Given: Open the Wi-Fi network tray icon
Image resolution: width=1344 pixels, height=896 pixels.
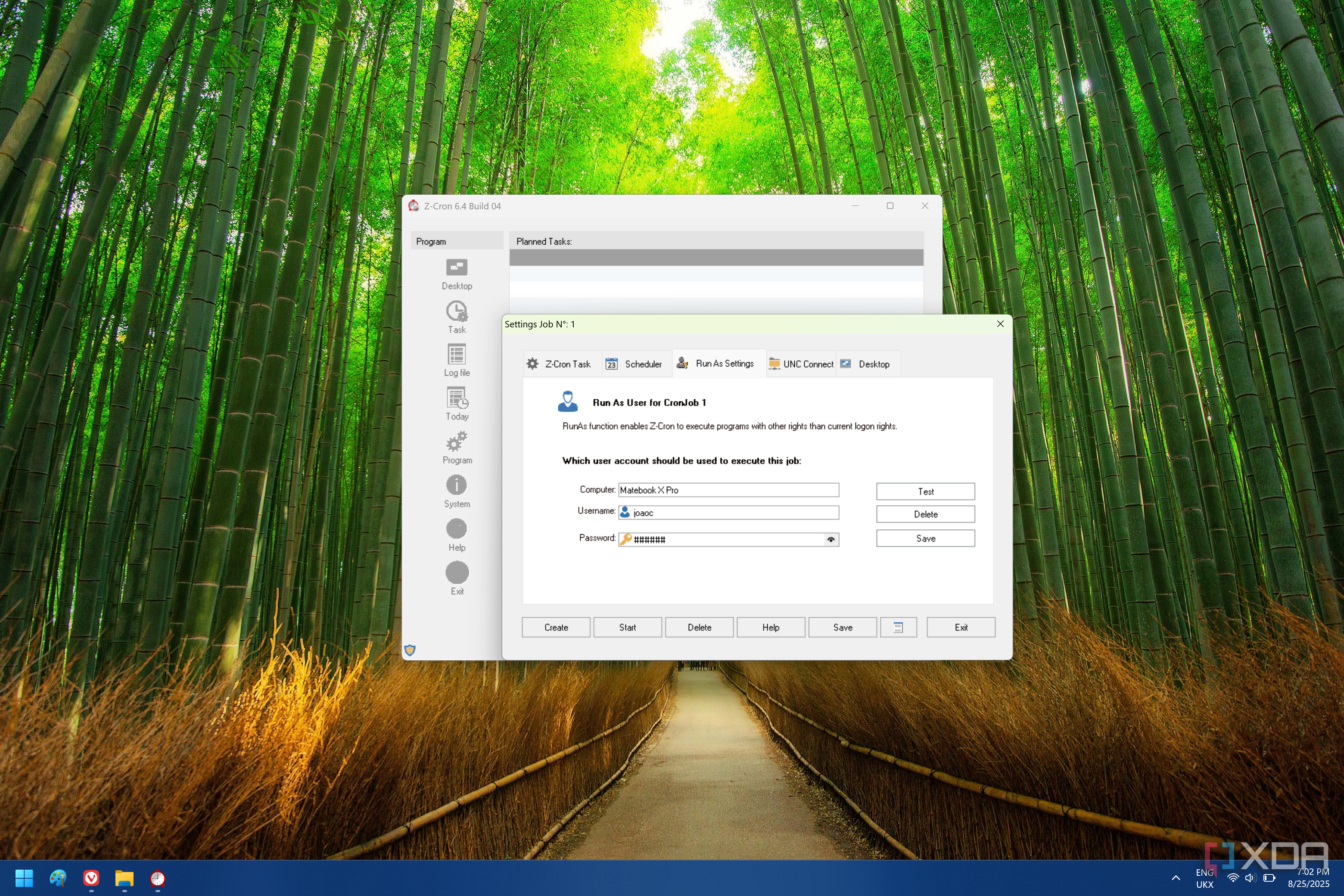Looking at the screenshot, I should click(1233, 878).
